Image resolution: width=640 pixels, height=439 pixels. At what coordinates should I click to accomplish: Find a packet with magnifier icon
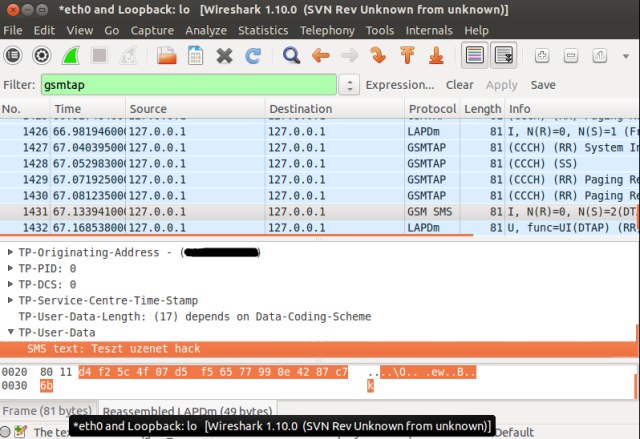click(291, 55)
